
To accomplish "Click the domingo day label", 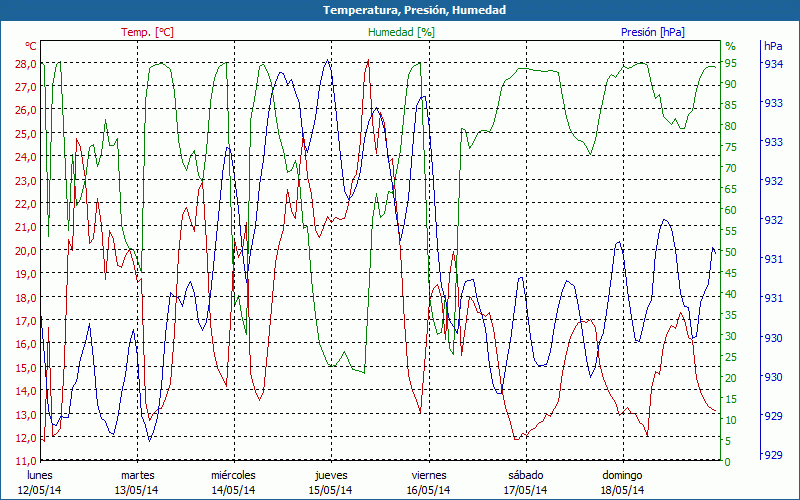I will tap(622, 475).
